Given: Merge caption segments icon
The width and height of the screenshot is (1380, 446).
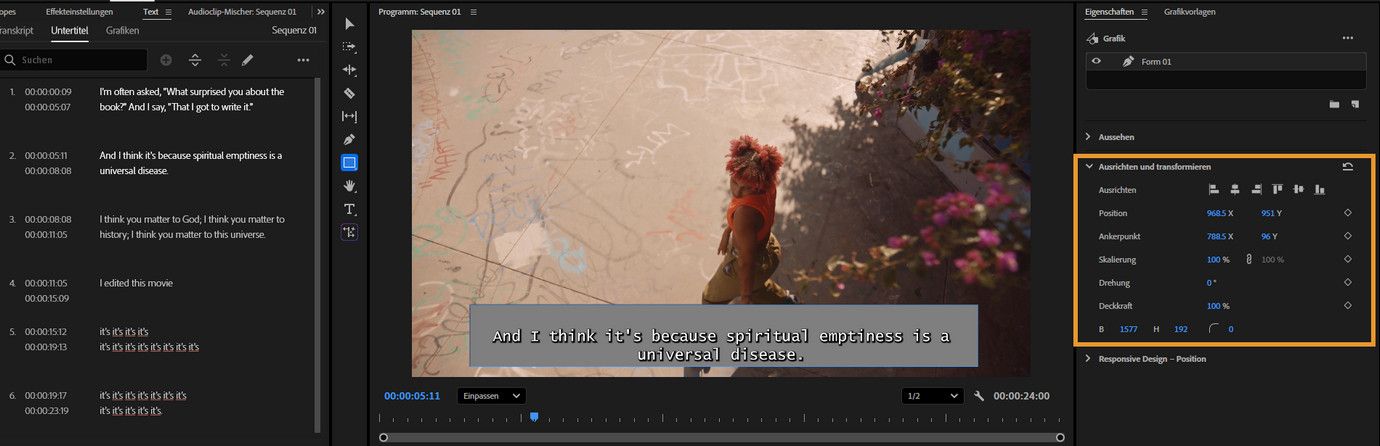Looking at the screenshot, I should tap(223, 60).
